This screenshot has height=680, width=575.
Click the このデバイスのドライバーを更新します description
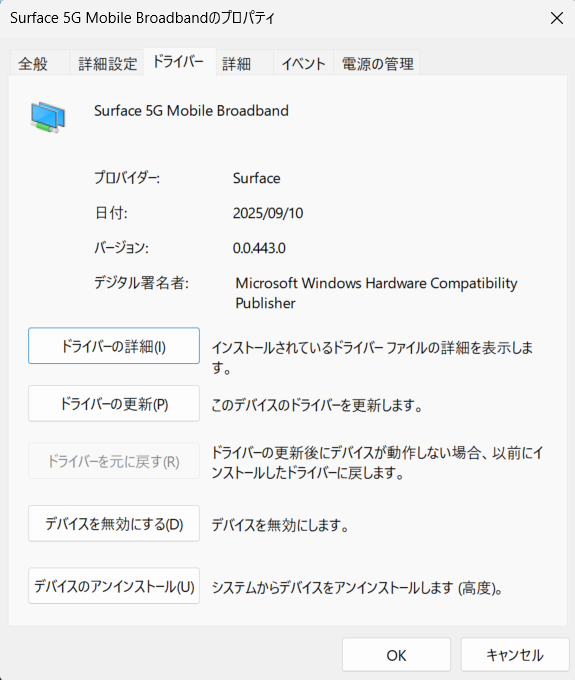point(317,405)
